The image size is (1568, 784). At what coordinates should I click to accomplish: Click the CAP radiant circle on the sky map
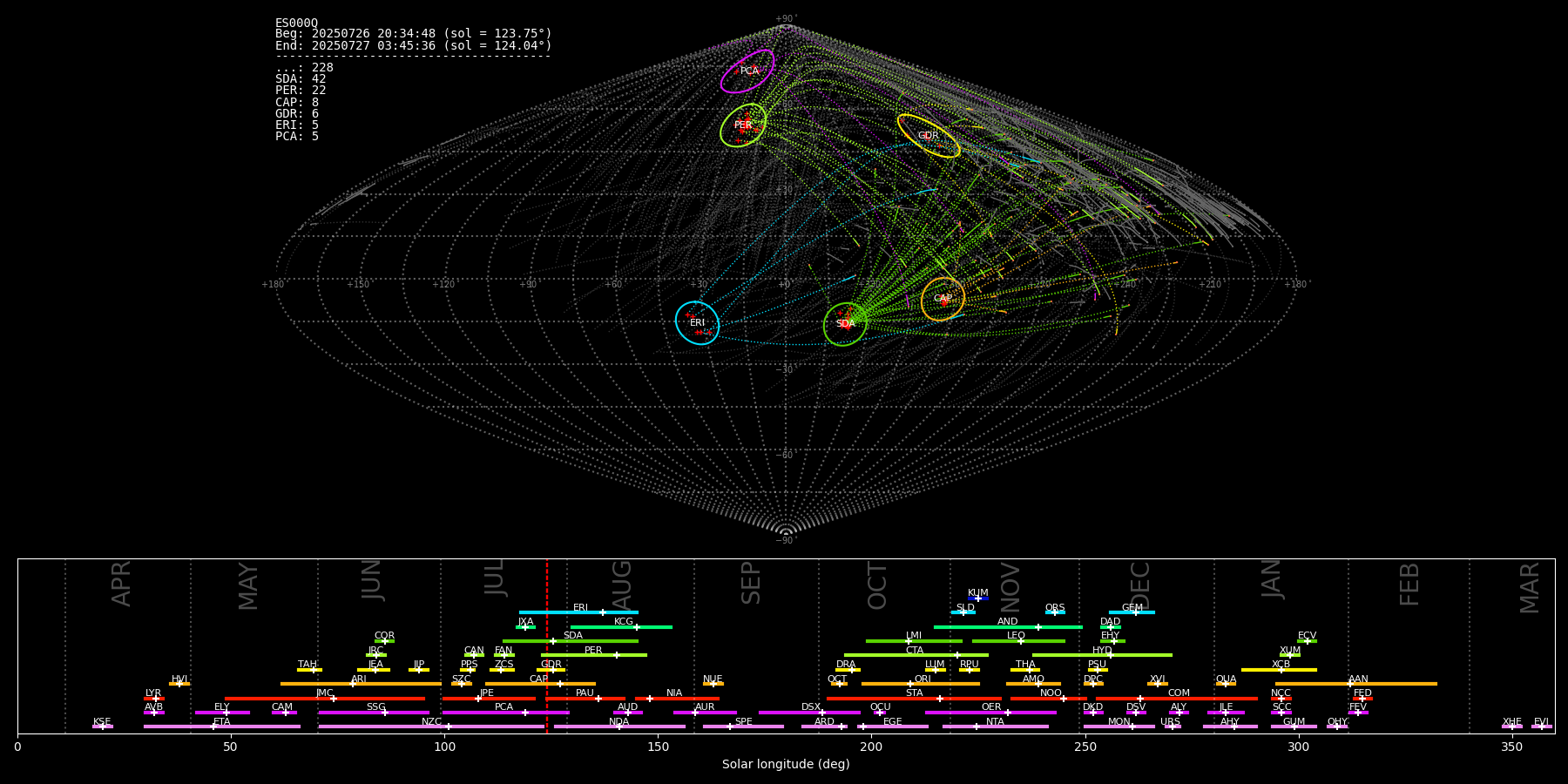(x=943, y=299)
